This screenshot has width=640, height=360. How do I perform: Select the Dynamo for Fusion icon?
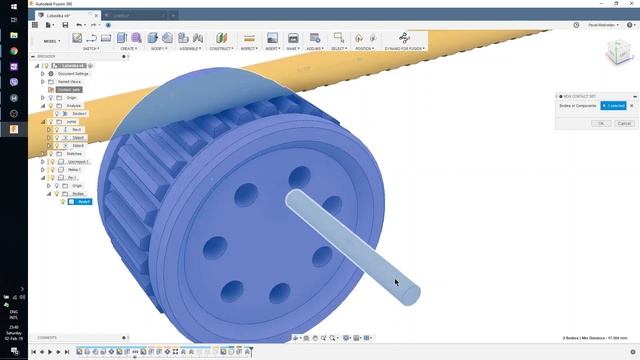point(404,38)
